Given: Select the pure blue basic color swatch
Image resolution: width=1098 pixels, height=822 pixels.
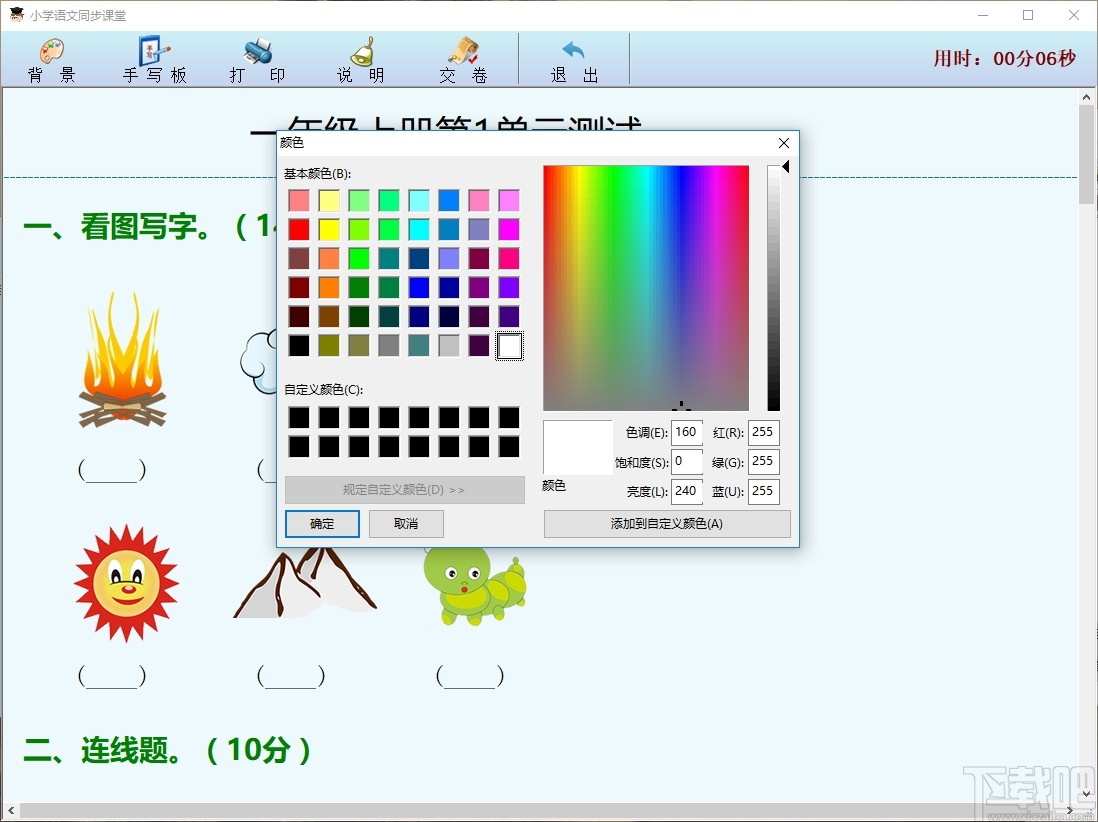Looking at the screenshot, I should 419,287.
